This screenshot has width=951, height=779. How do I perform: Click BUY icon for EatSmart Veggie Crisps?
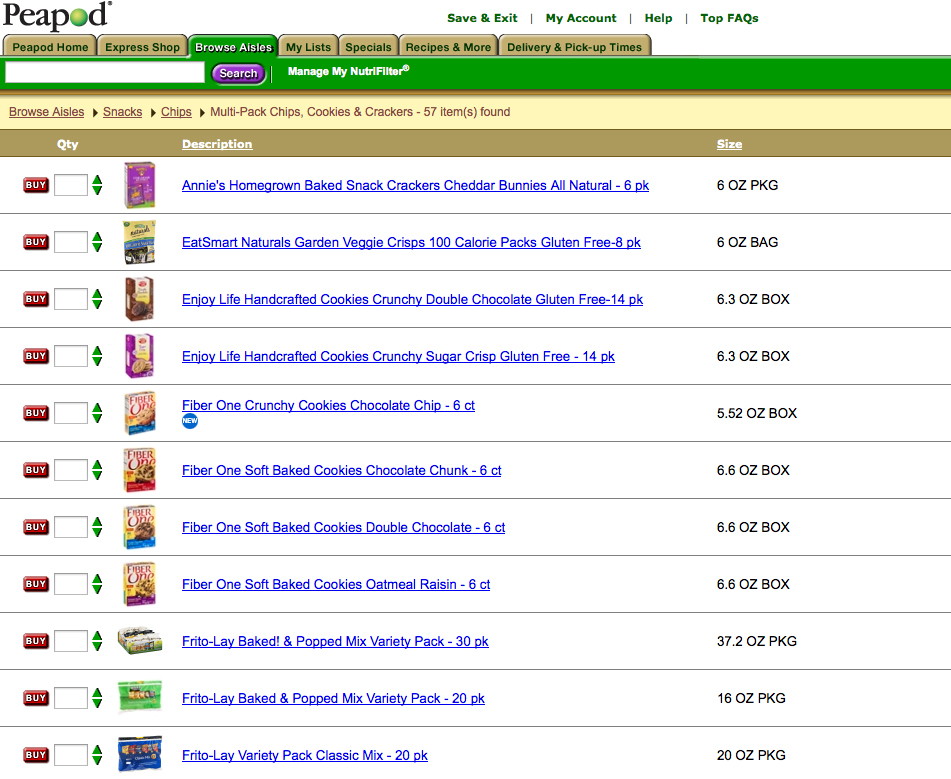(36, 242)
